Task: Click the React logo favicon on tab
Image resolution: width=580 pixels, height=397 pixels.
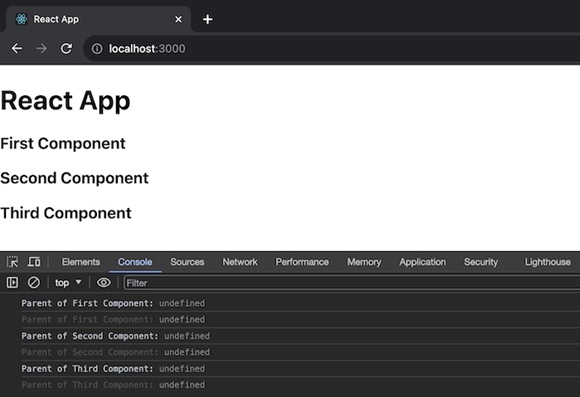Action: 21,19
